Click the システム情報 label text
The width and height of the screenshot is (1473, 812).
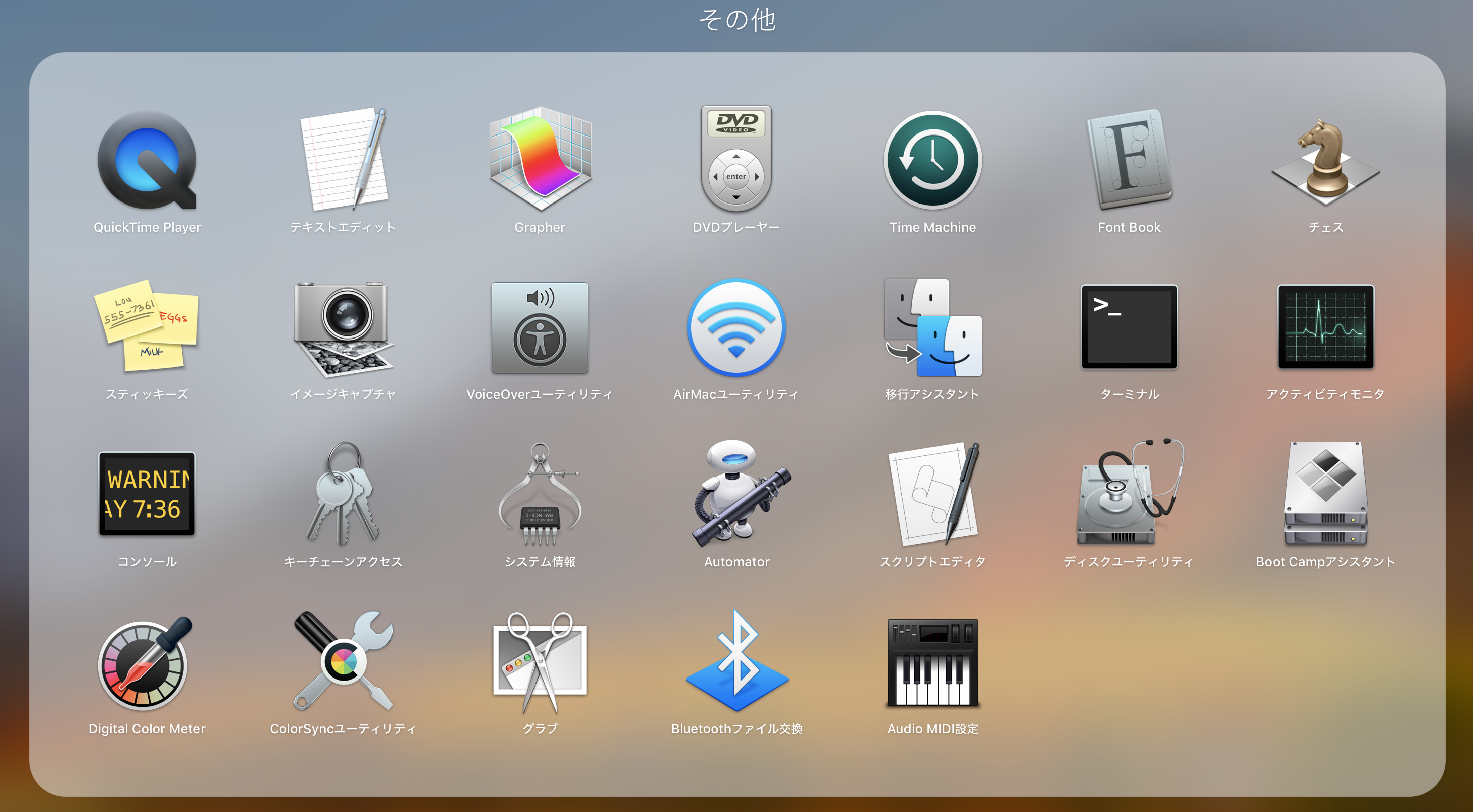[x=541, y=562]
